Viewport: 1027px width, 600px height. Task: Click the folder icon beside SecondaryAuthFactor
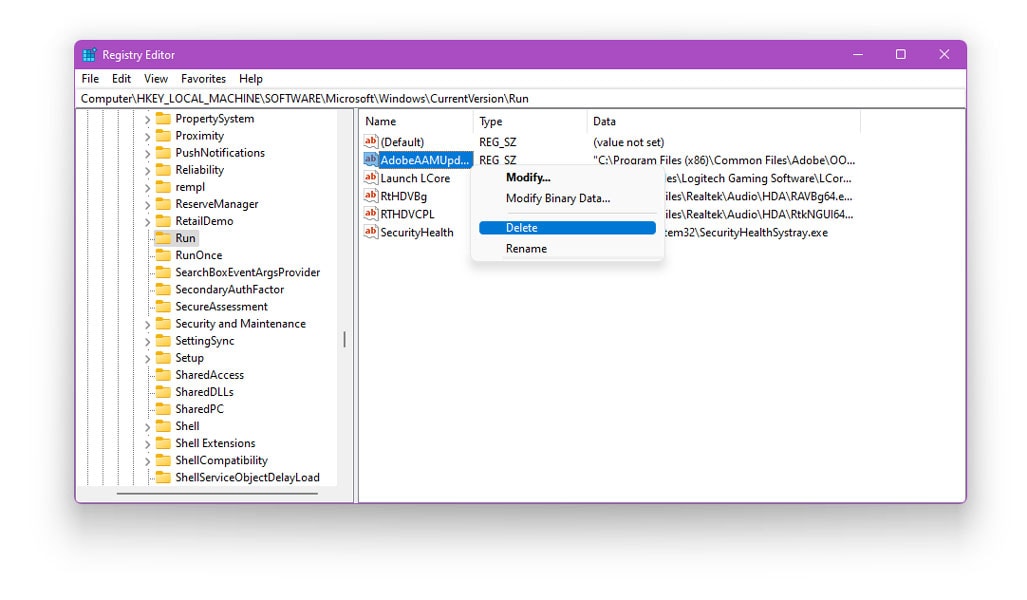click(163, 289)
